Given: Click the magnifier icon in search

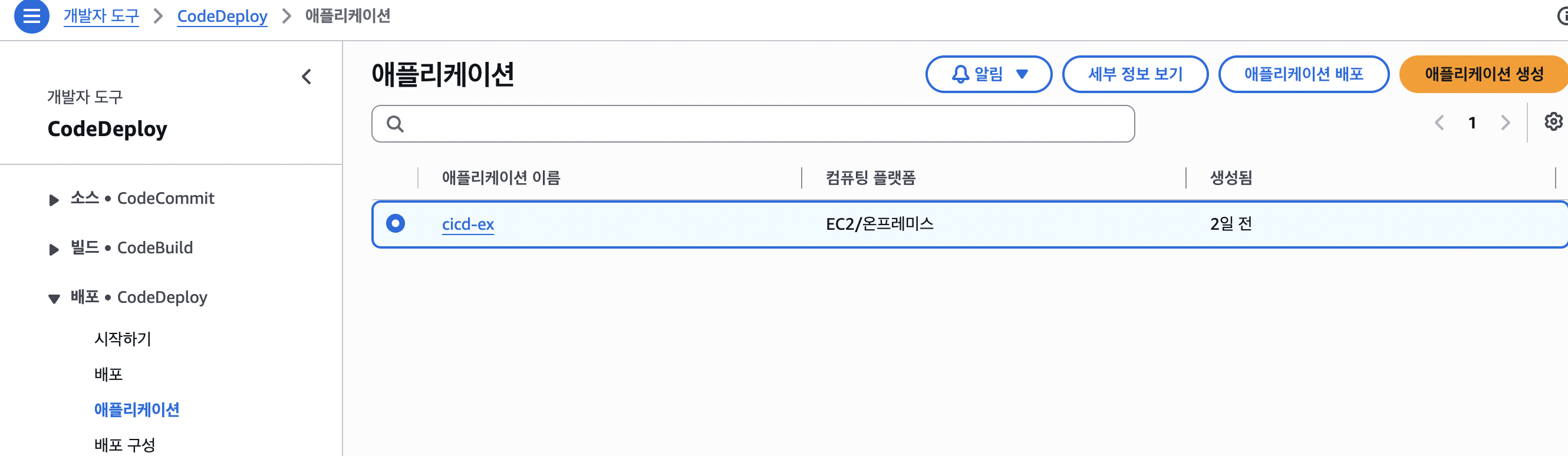Looking at the screenshot, I should [395, 124].
